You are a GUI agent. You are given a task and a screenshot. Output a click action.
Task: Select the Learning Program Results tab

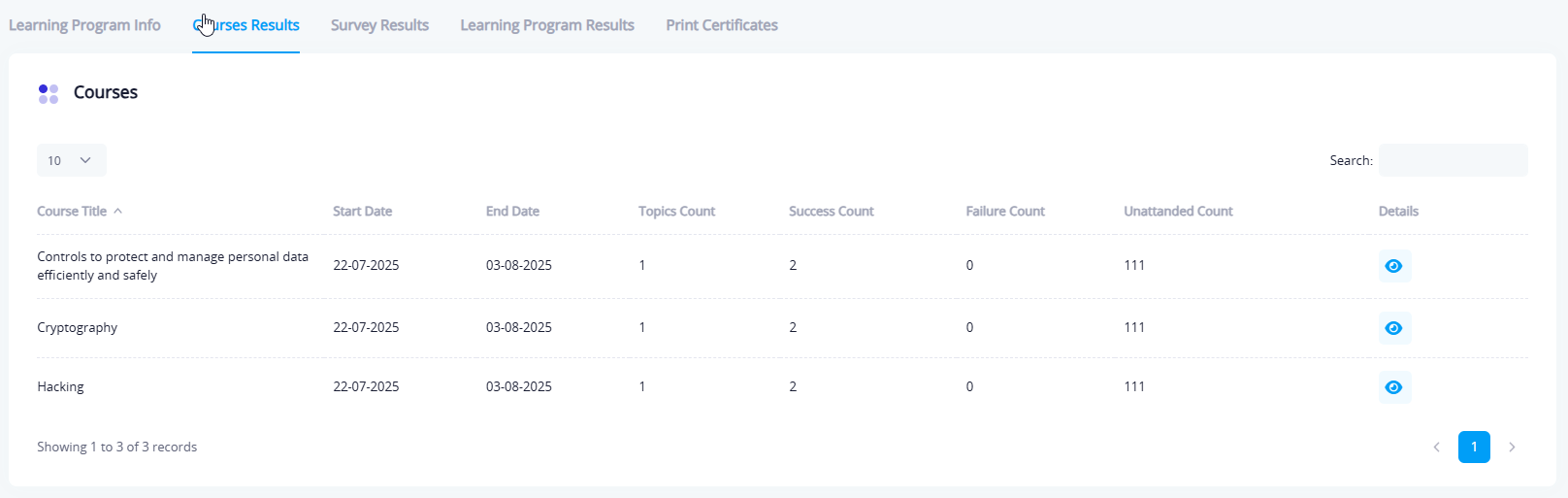(x=546, y=25)
